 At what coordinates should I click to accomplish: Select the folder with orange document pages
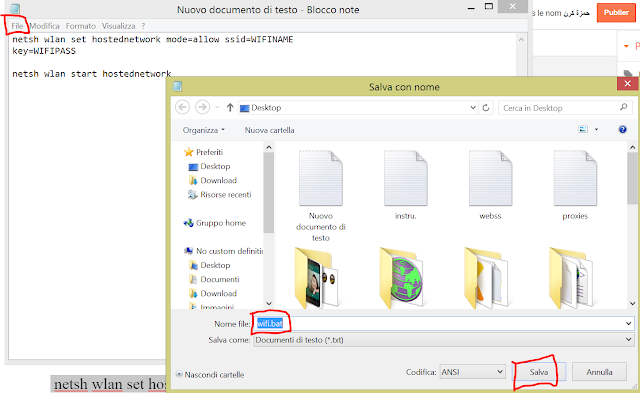click(487, 279)
